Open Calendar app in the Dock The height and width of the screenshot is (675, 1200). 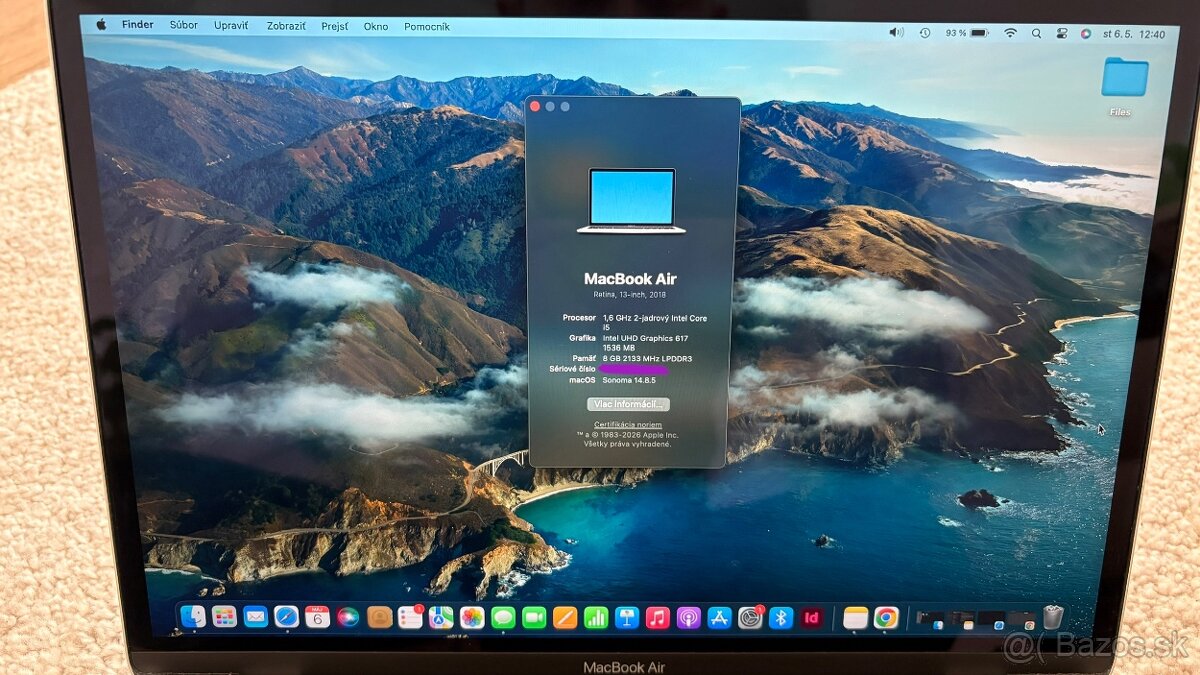pyautogui.click(x=317, y=617)
